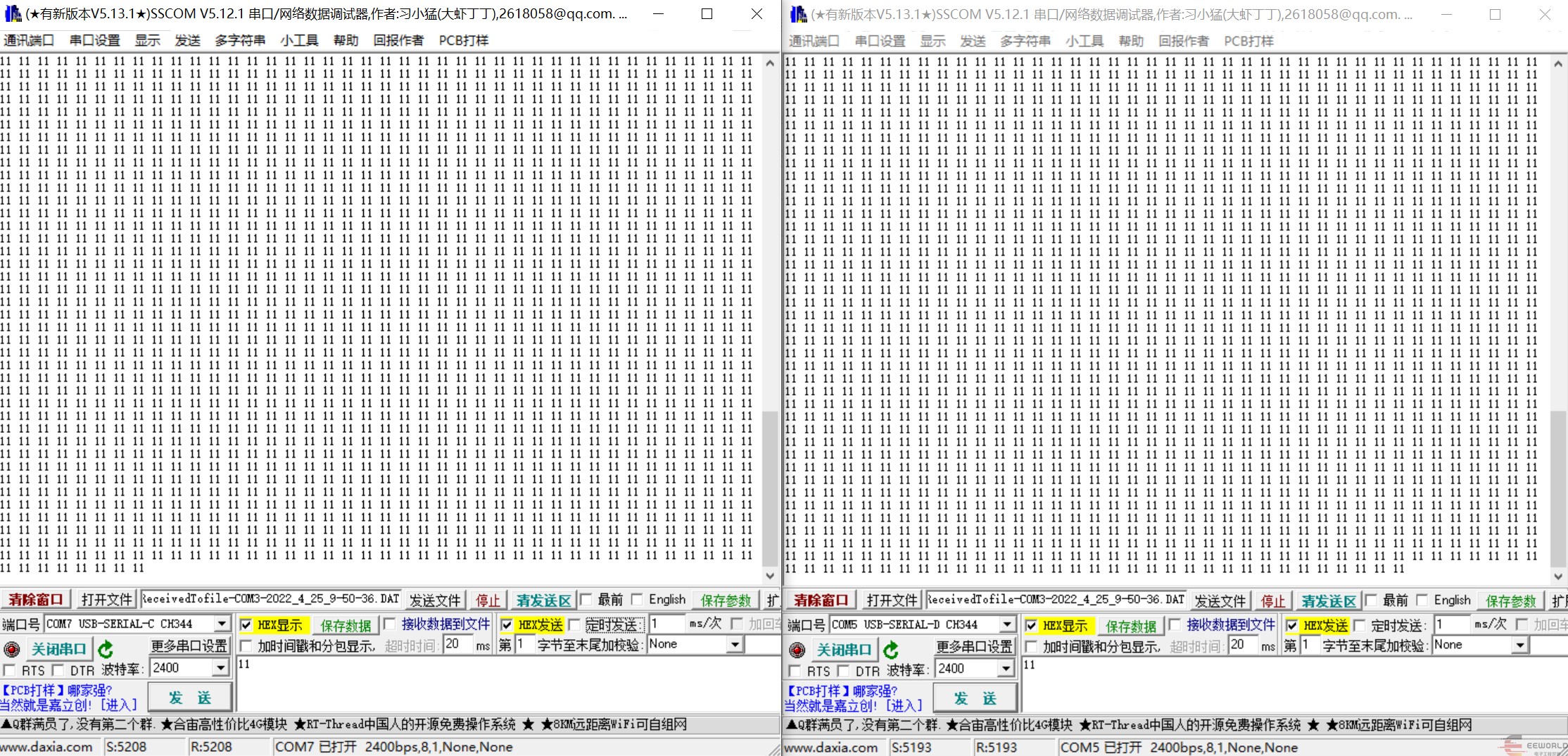
Task: Click 保存数据 button in COM7 window
Action: click(x=346, y=626)
